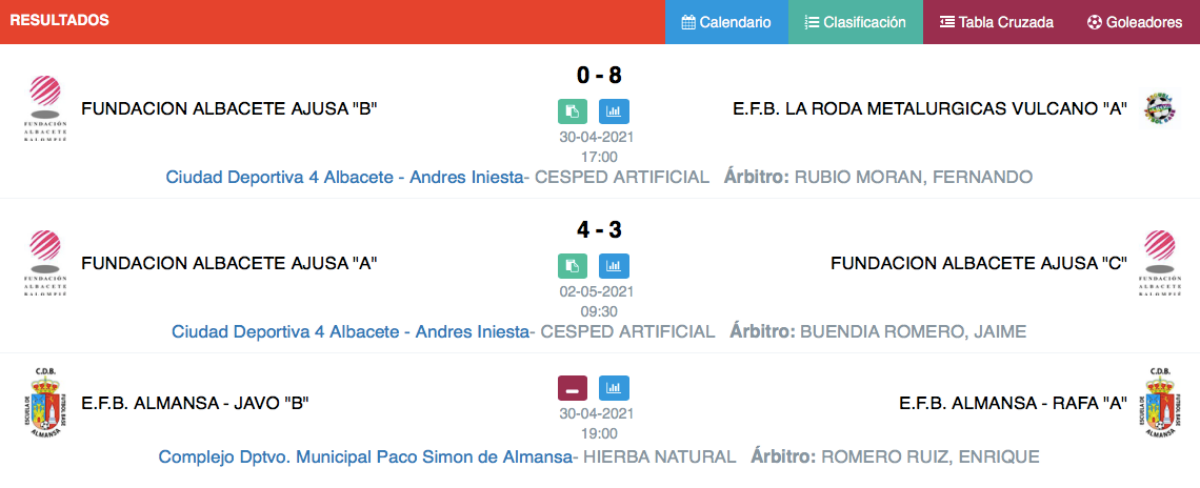This screenshot has width=1200, height=488.
Task: Click Fundacion Albacete Ajusa "C" team logo
Action: tap(1159, 264)
